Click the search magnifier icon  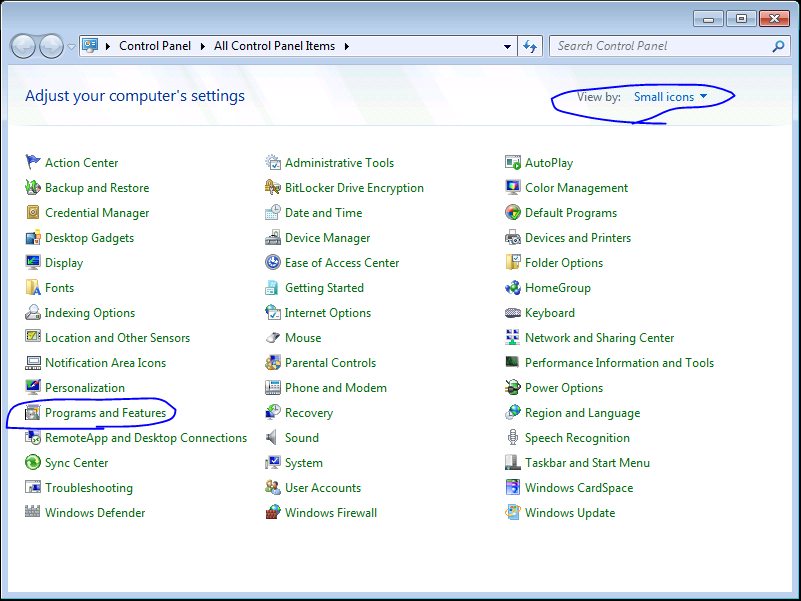tap(778, 47)
